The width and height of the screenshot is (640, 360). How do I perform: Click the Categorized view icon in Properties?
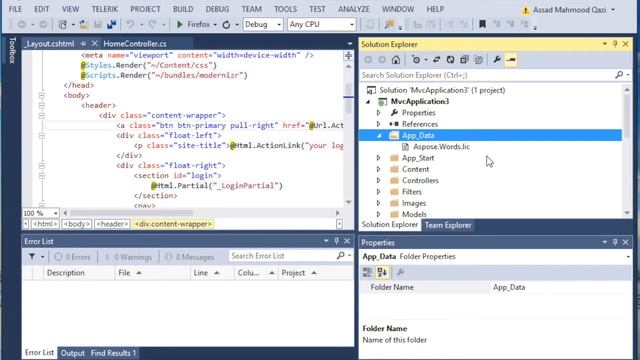(x=367, y=272)
